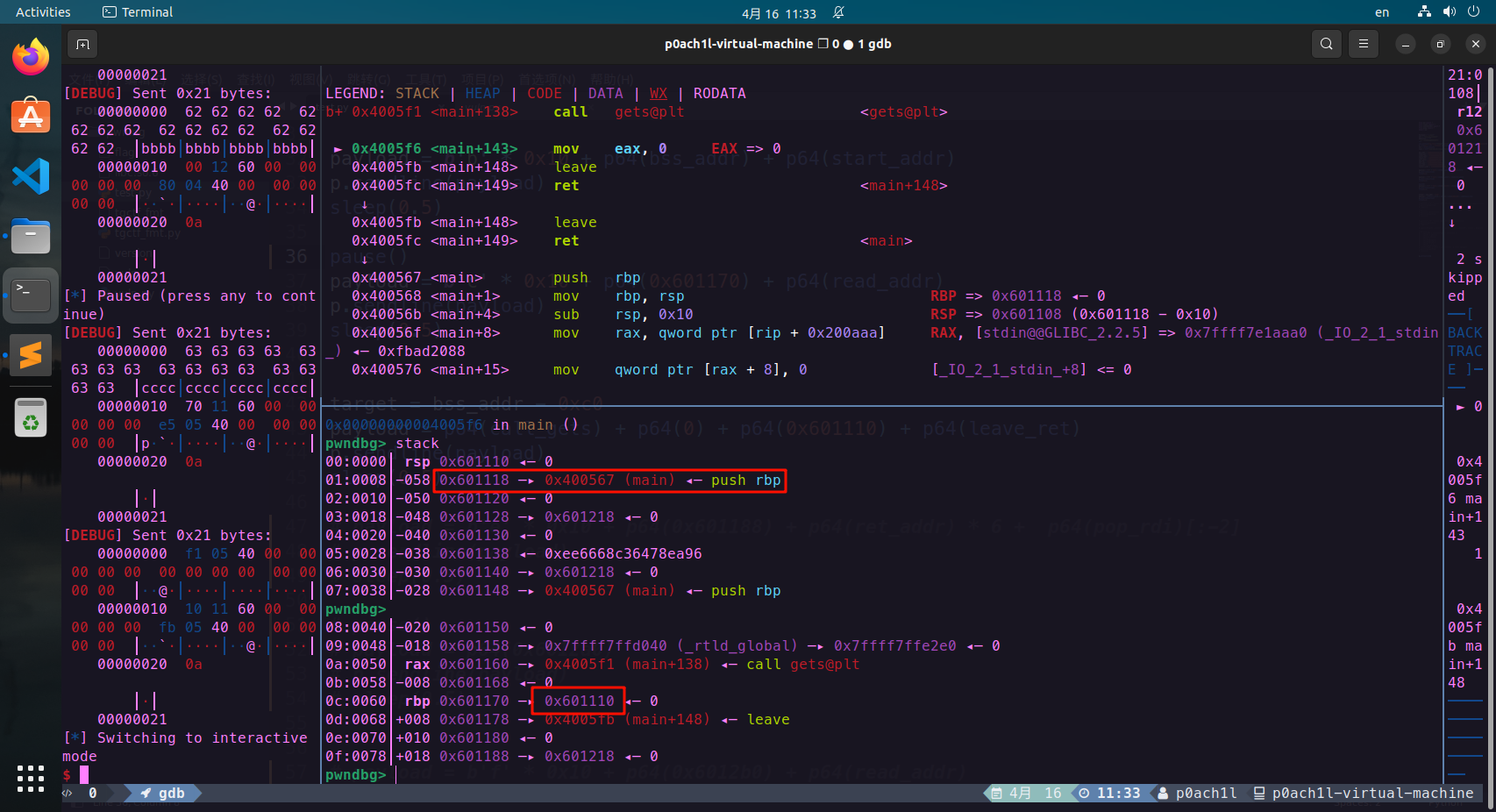
Task: Click the 'Paused (press any to continue)' line
Action: [189, 304]
